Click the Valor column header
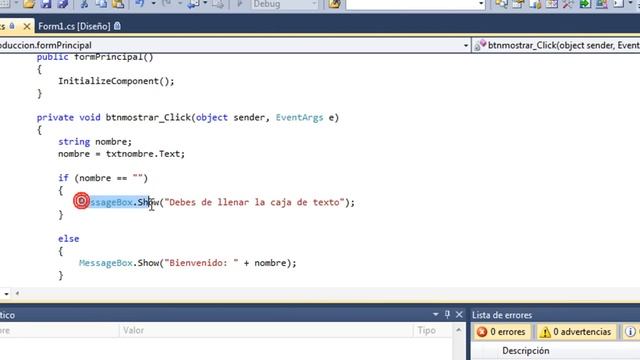Image resolution: width=640 pixels, height=360 pixels. point(266,330)
